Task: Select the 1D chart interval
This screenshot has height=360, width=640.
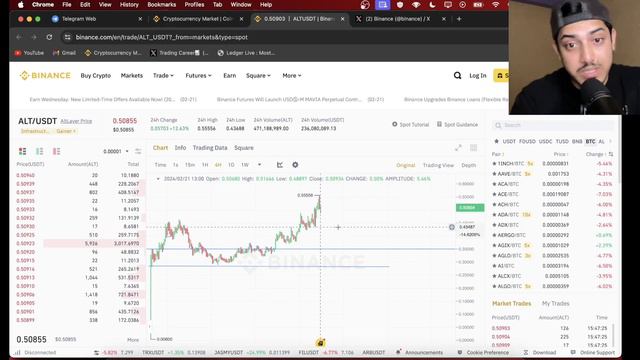Action: click(x=231, y=165)
